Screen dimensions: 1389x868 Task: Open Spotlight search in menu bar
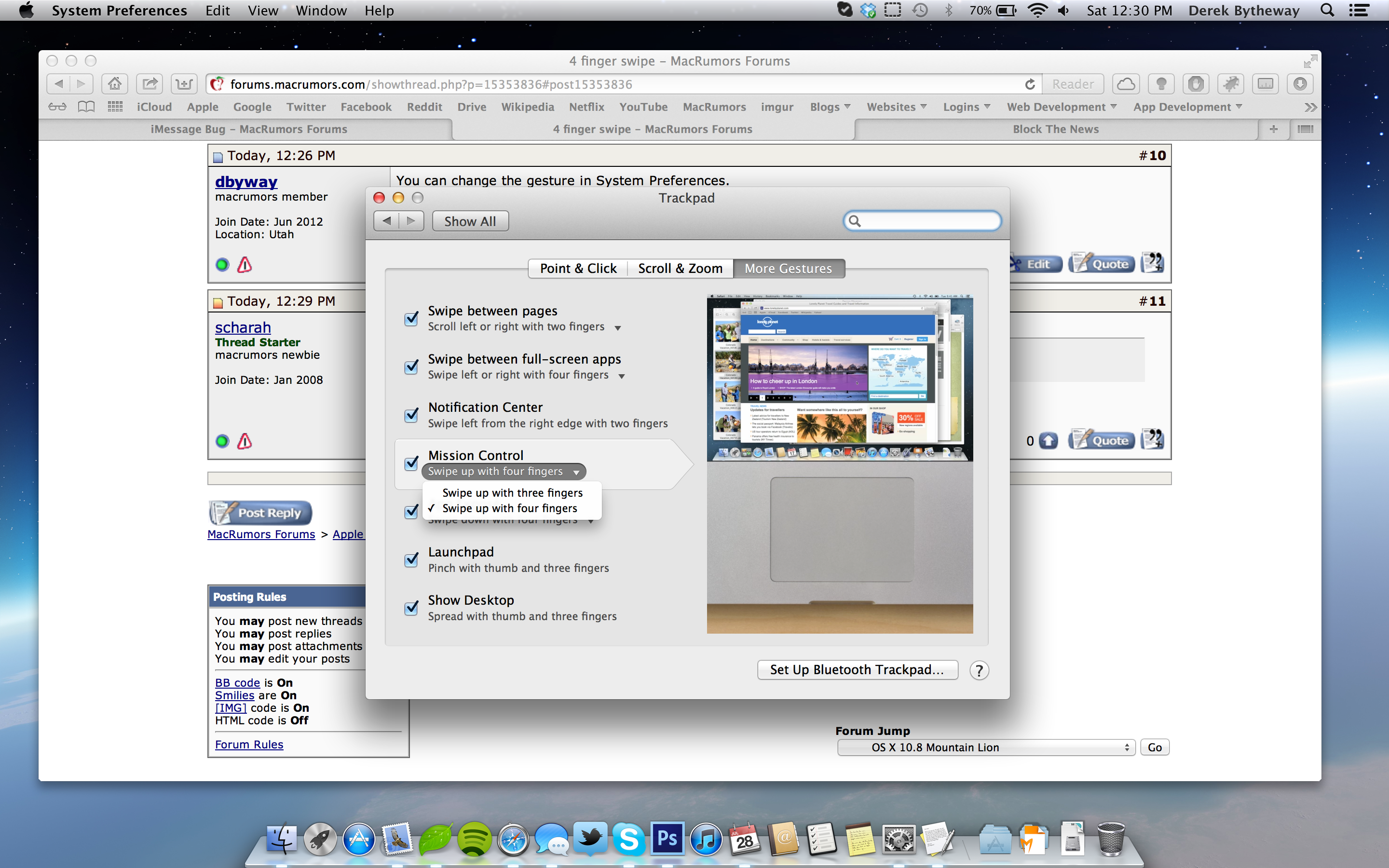[1327, 10]
